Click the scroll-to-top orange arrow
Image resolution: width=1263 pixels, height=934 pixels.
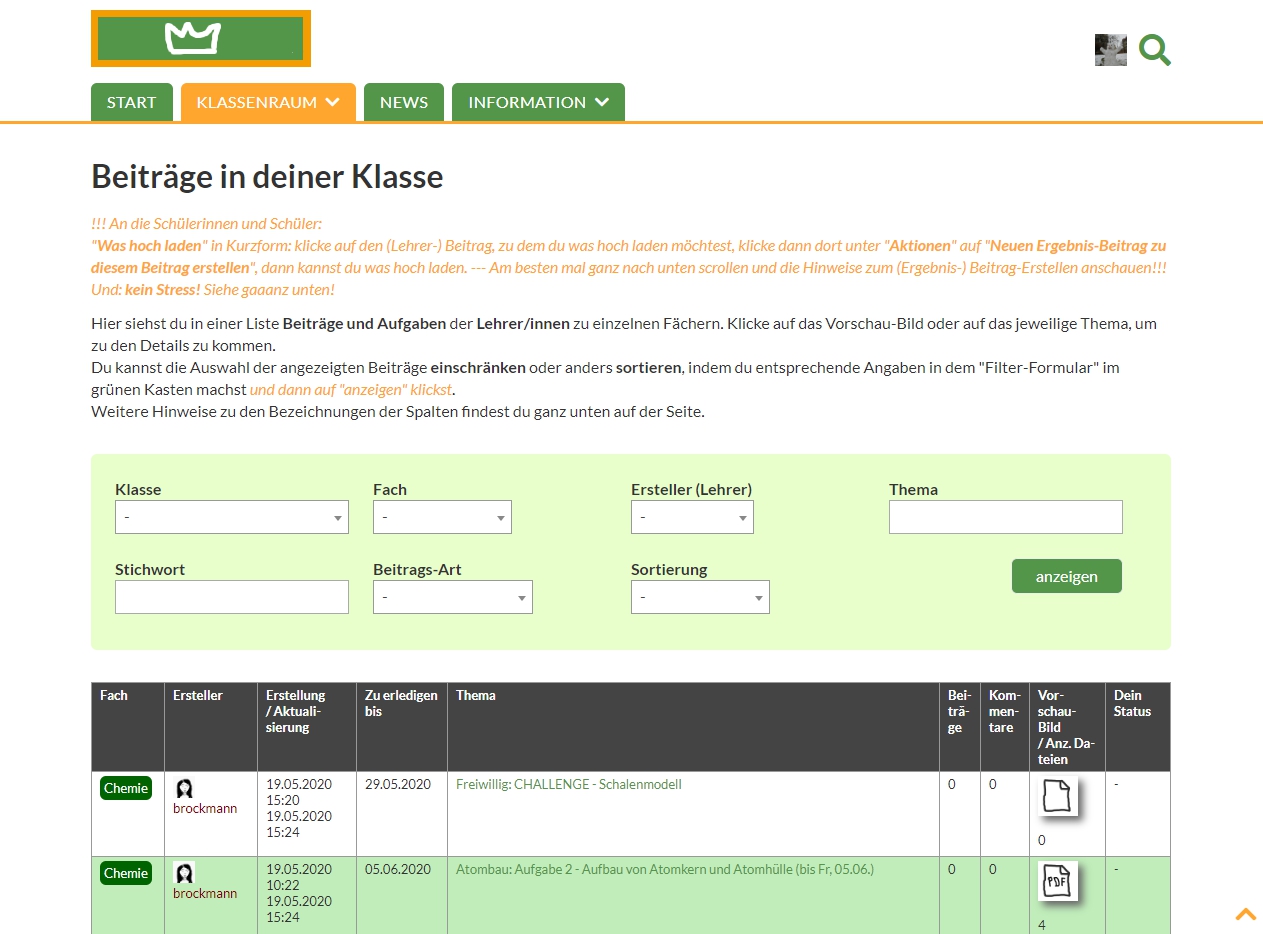[1245, 914]
